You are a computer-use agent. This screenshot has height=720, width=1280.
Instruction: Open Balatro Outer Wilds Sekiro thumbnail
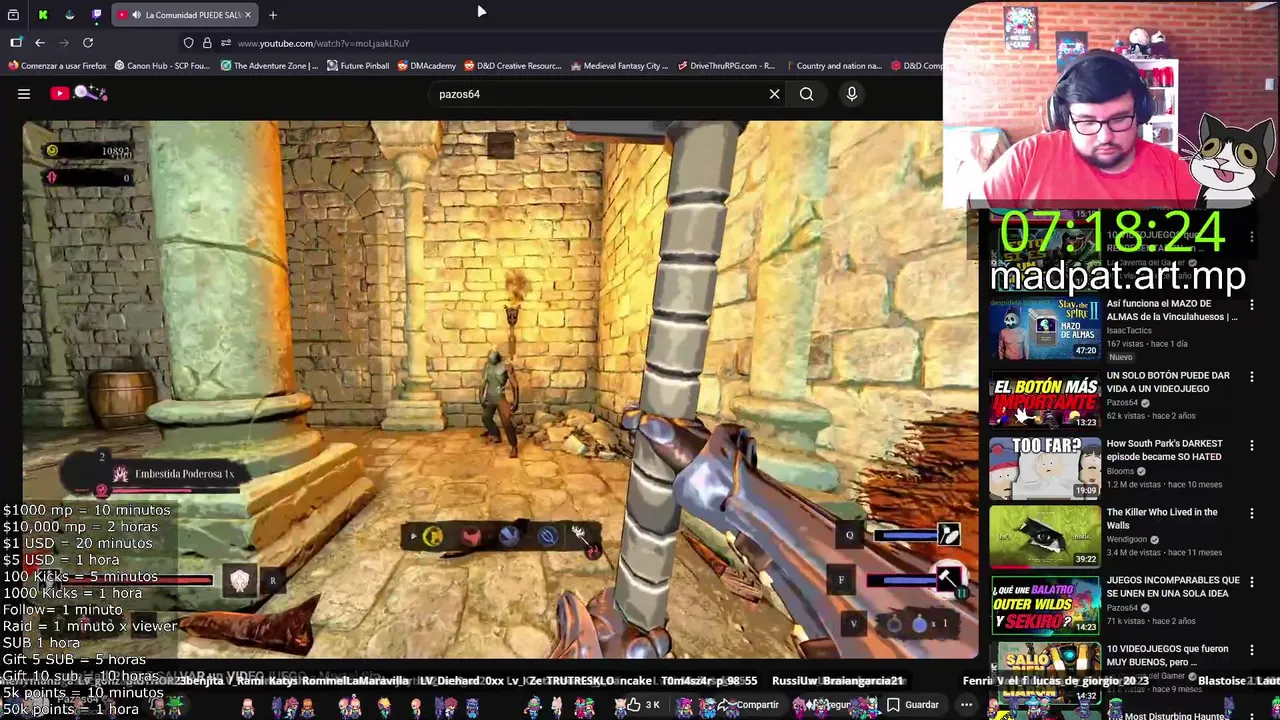[x=1045, y=604]
